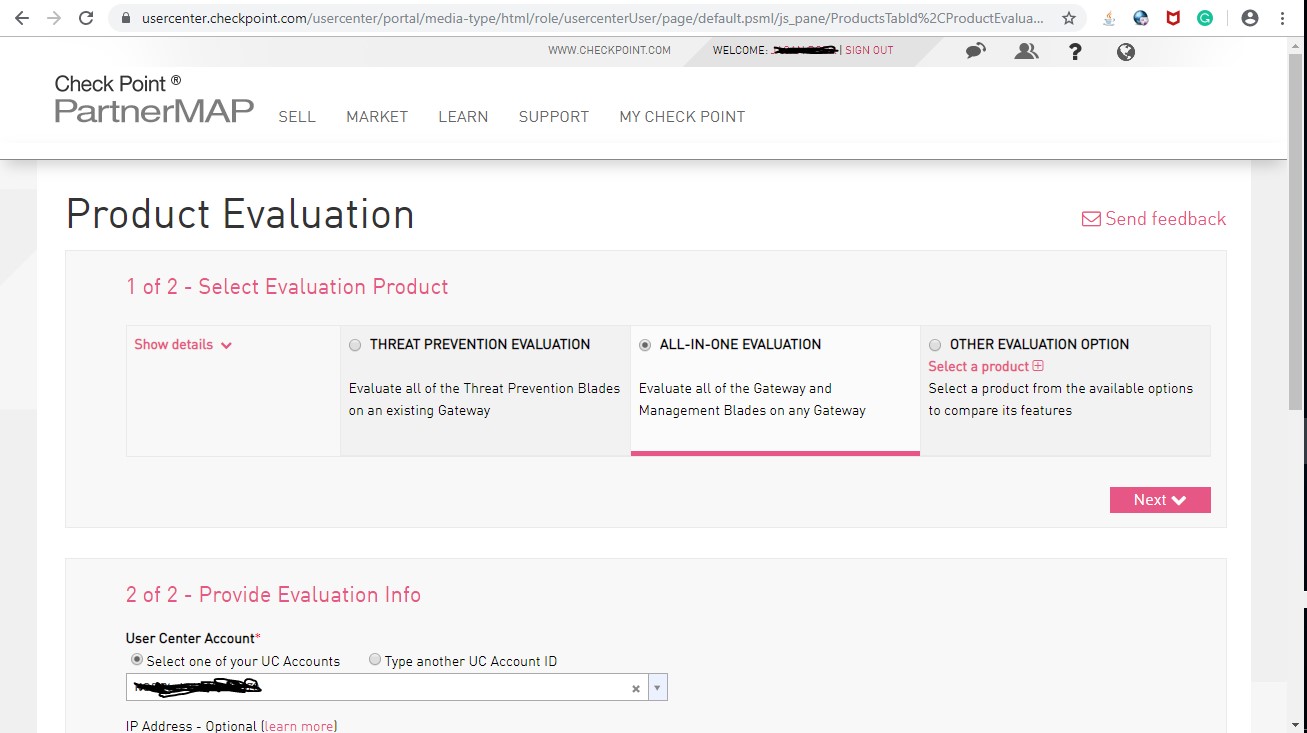
Task: Select Other Evaluation Option radio button
Action: 935,345
